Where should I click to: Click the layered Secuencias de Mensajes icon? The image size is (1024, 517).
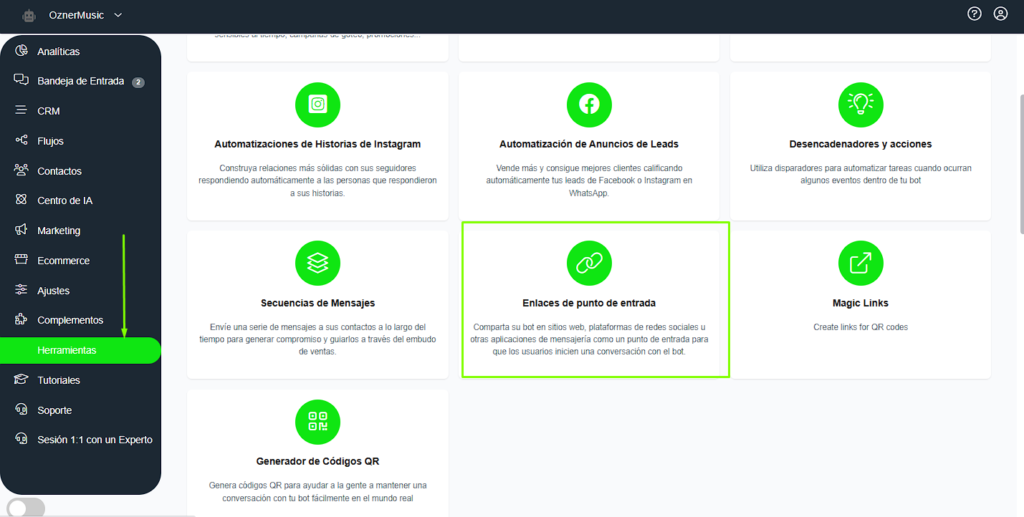pos(317,263)
